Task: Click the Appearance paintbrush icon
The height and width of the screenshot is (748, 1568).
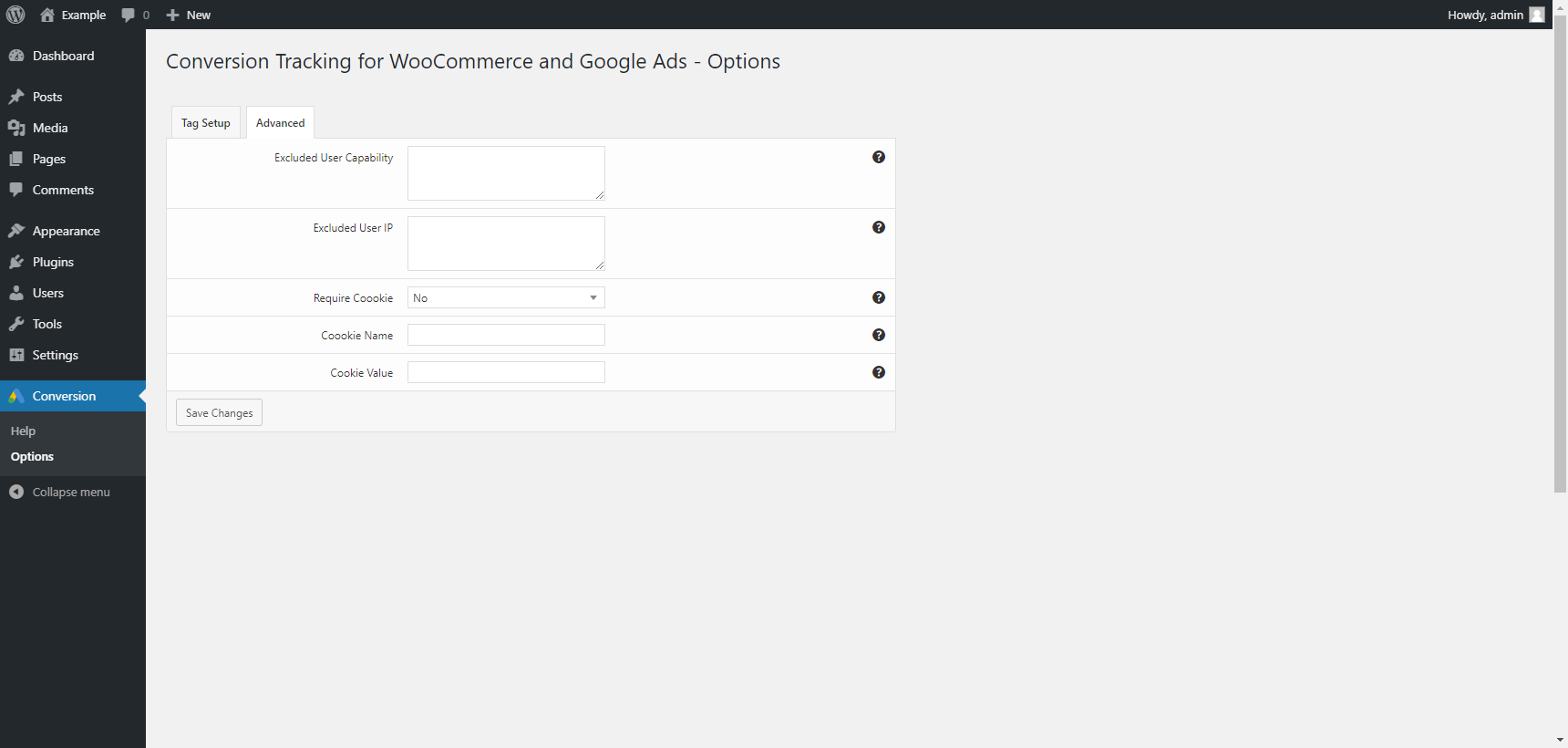Action: [x=16, y=231]
